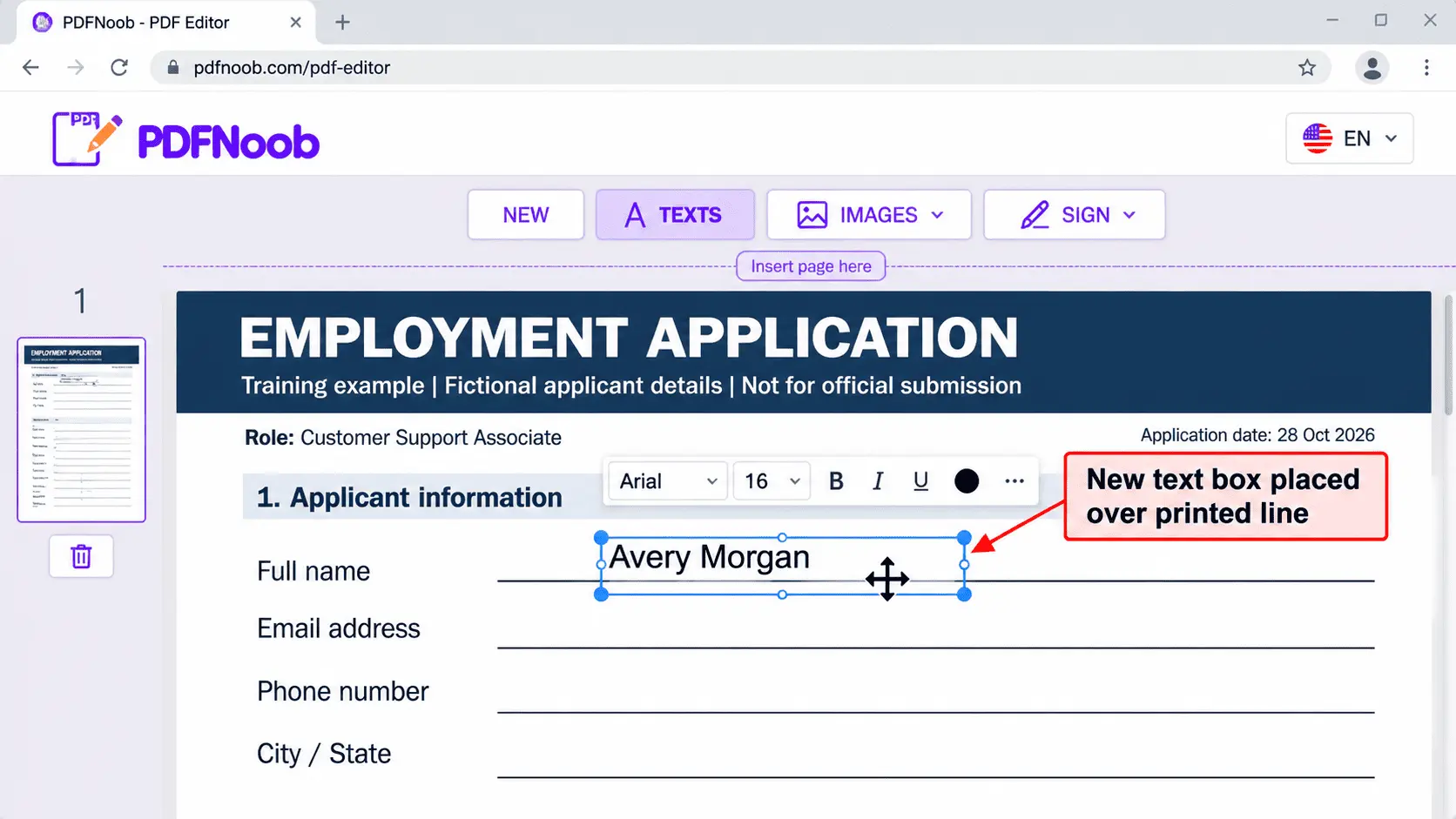This screenshot has width=1456, height=819.
Task: Activate the TEXTS tool tab
Action: [675, 215]
